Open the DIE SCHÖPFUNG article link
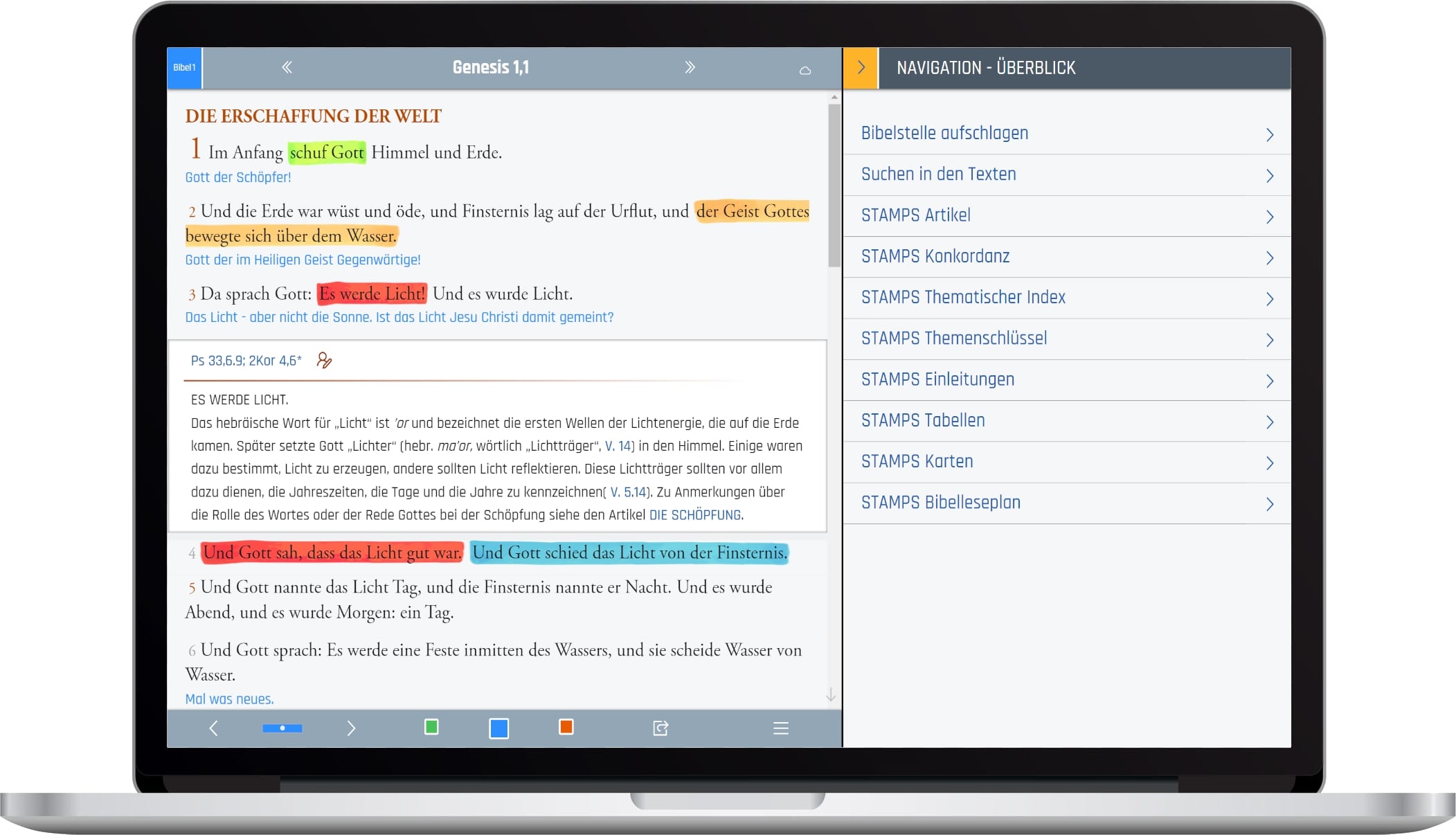Viewport: 1456px width, 835px height. pos(694,515)
